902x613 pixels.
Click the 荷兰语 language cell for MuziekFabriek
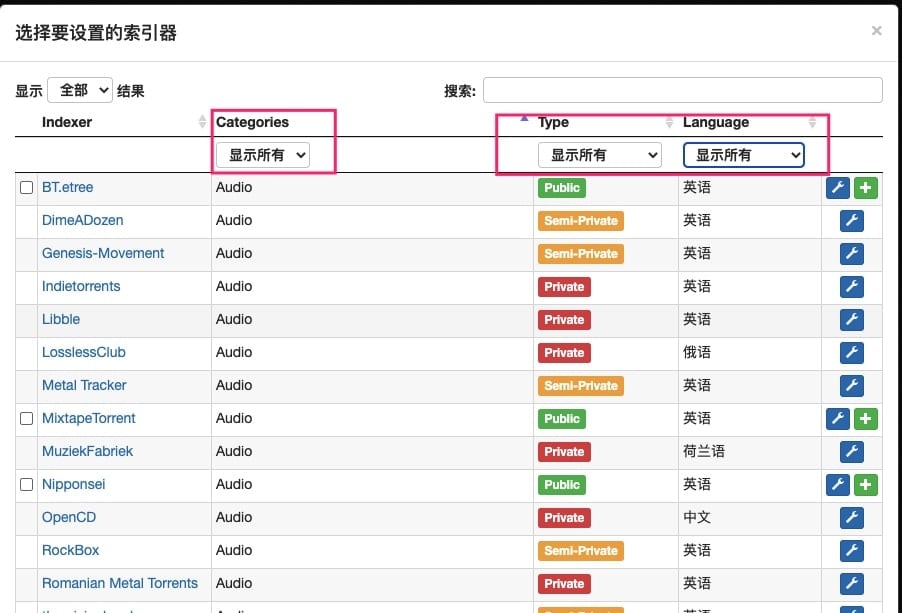pos(704,451)
